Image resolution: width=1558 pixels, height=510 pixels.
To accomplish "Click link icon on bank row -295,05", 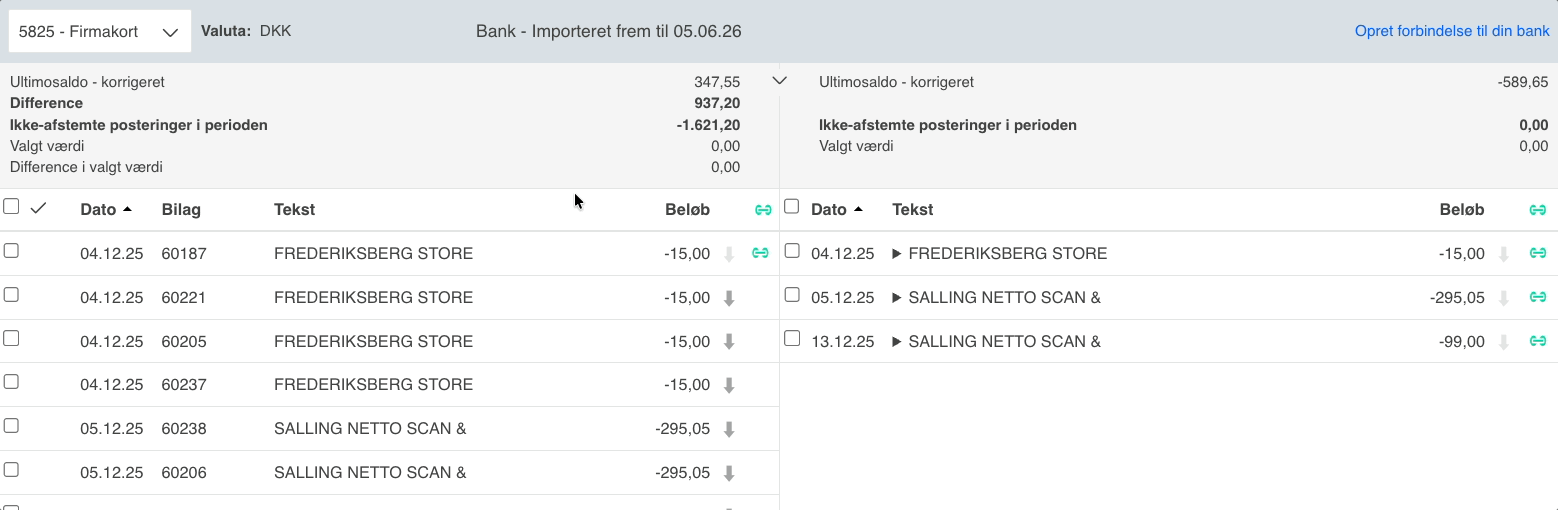I will [1538, 298].
